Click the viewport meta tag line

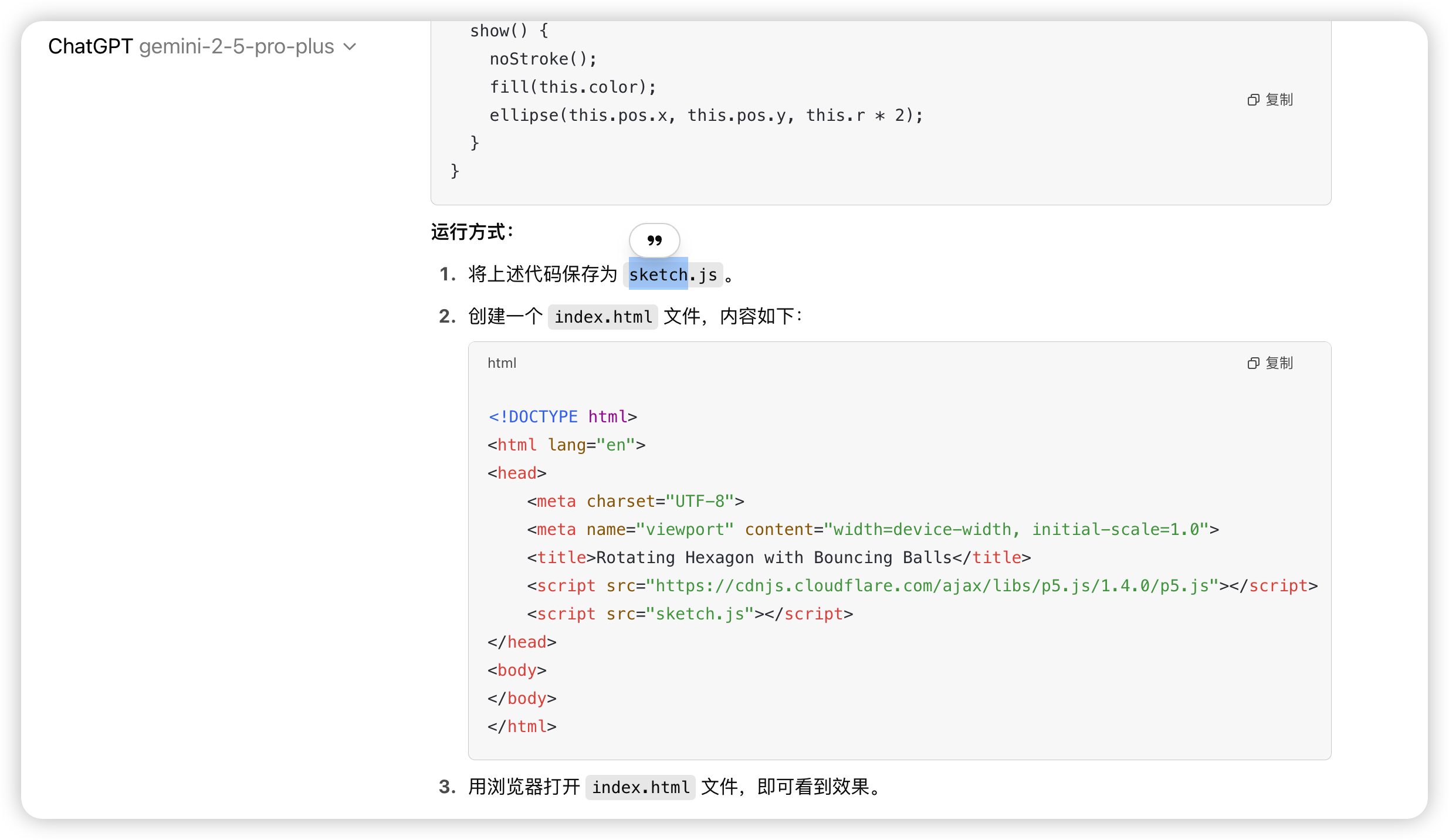872,529
